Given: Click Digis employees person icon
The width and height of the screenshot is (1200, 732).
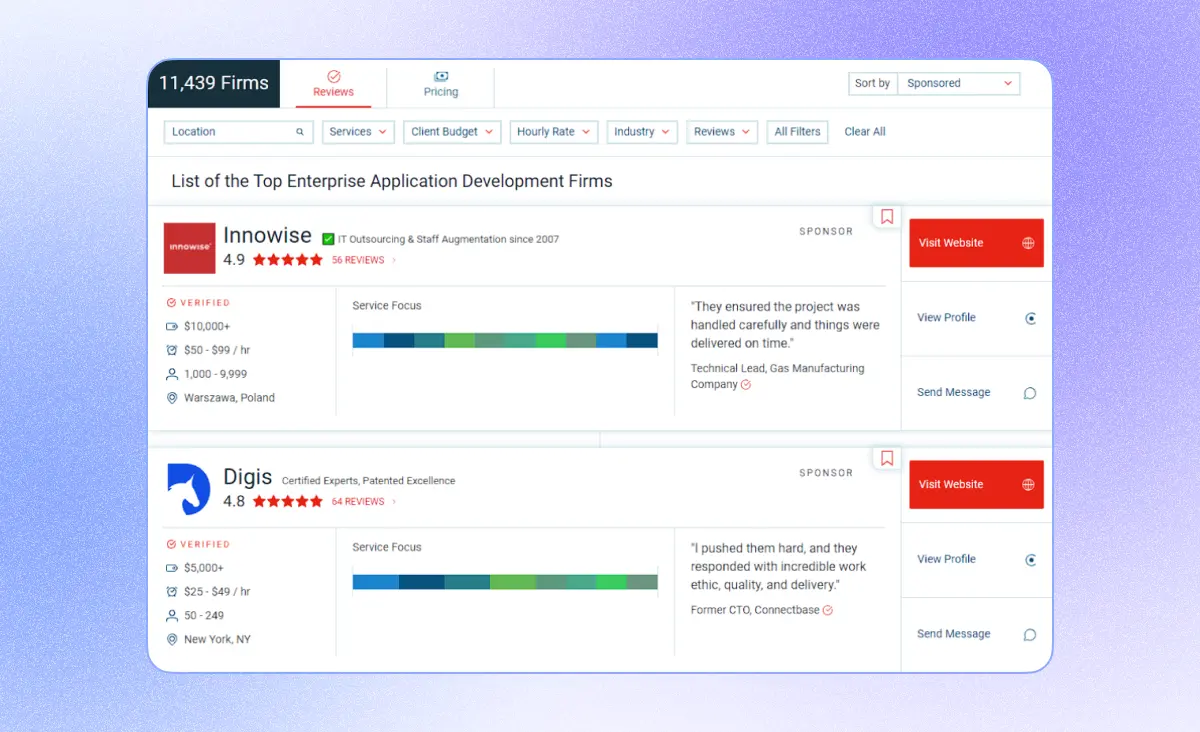Looking at the screenshot, I should tap(172, 616).
